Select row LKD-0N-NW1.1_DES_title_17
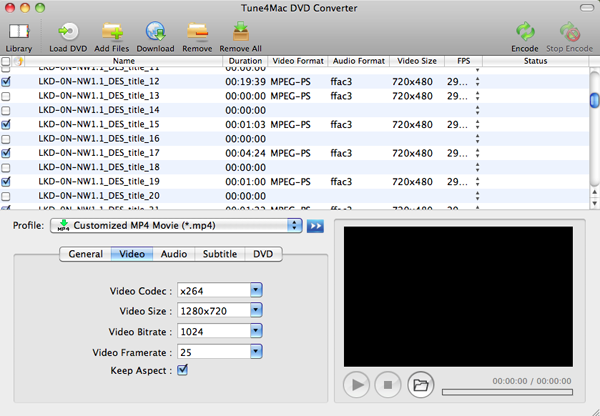This screenshot has height=416, width=600. coord(295,153)
